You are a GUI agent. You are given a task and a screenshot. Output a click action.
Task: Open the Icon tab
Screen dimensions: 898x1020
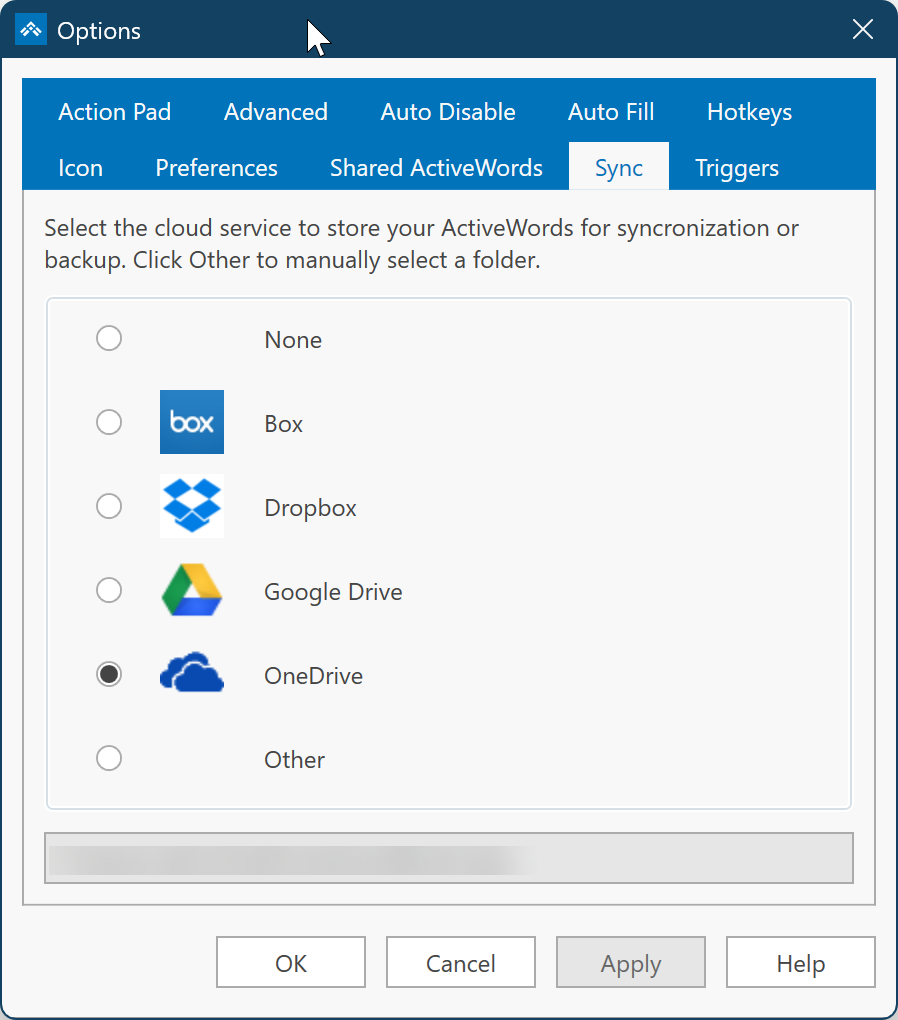pos(81,168)
